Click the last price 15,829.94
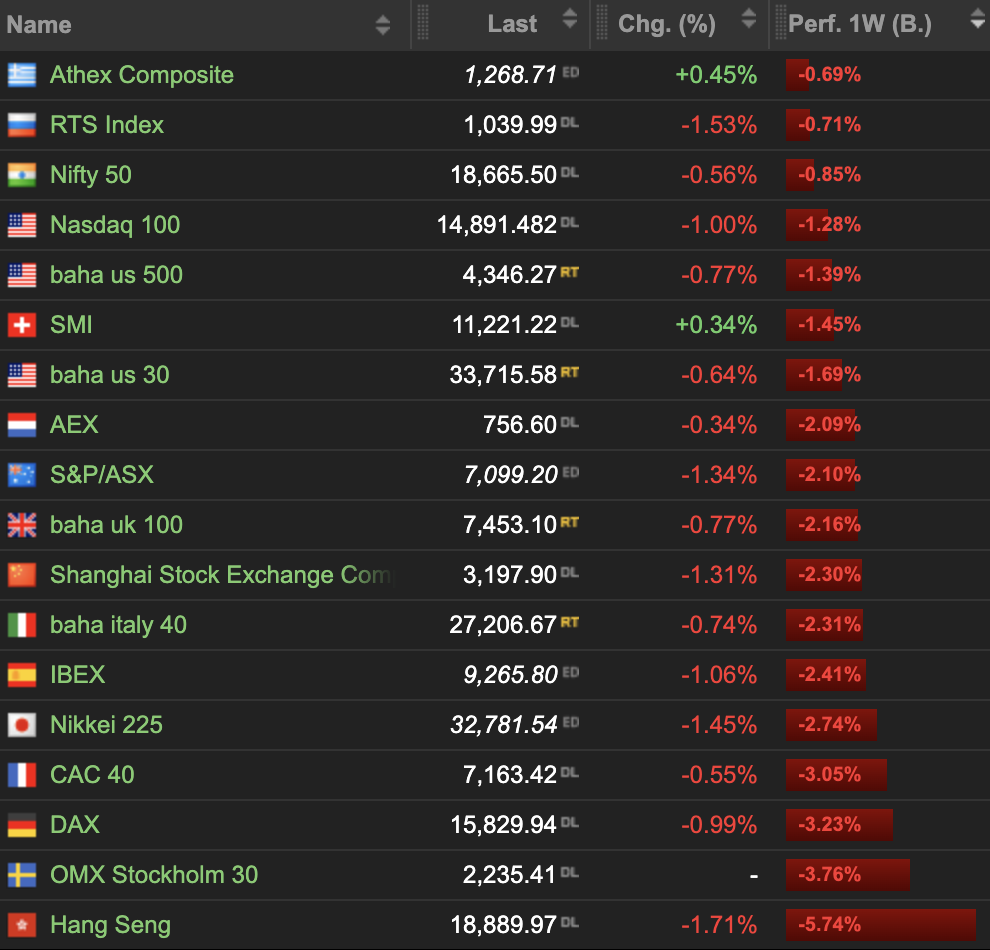This screenshot has height=950, width=990. pyautogui.click(x=503, y=825)
